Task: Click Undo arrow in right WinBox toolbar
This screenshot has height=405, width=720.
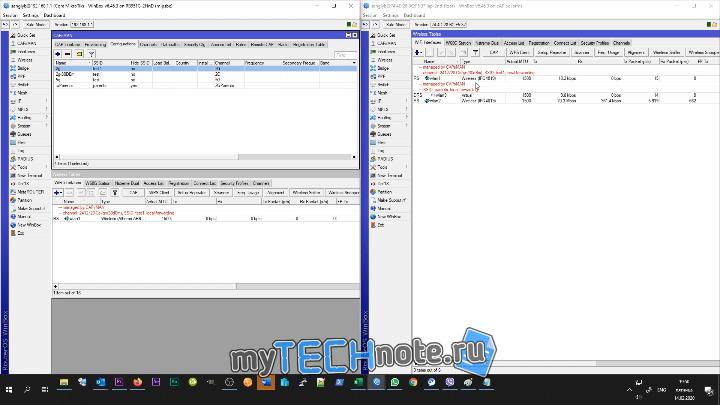Action: [366, 24]
